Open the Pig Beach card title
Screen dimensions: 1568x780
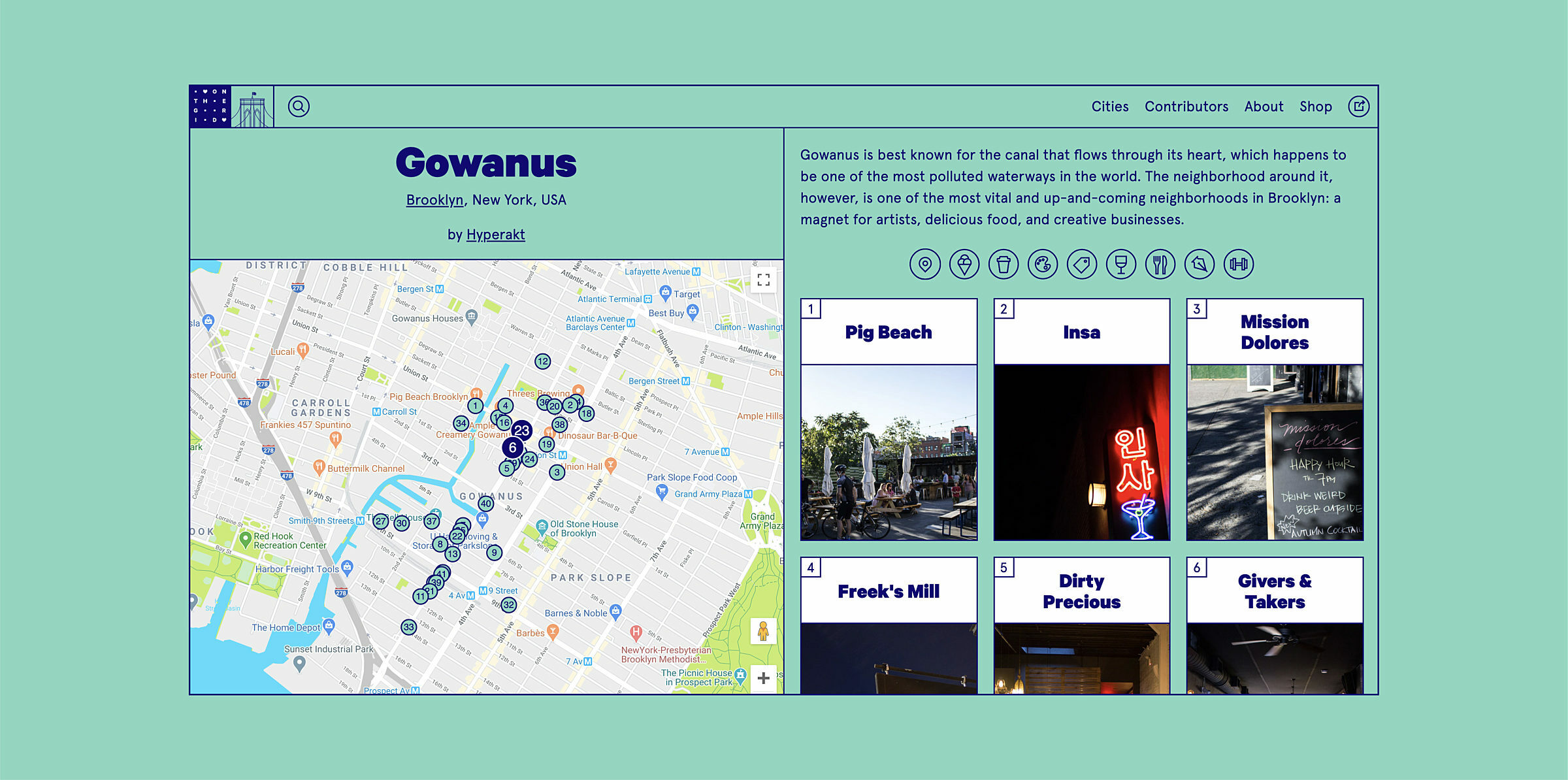(x=889, y=332)
